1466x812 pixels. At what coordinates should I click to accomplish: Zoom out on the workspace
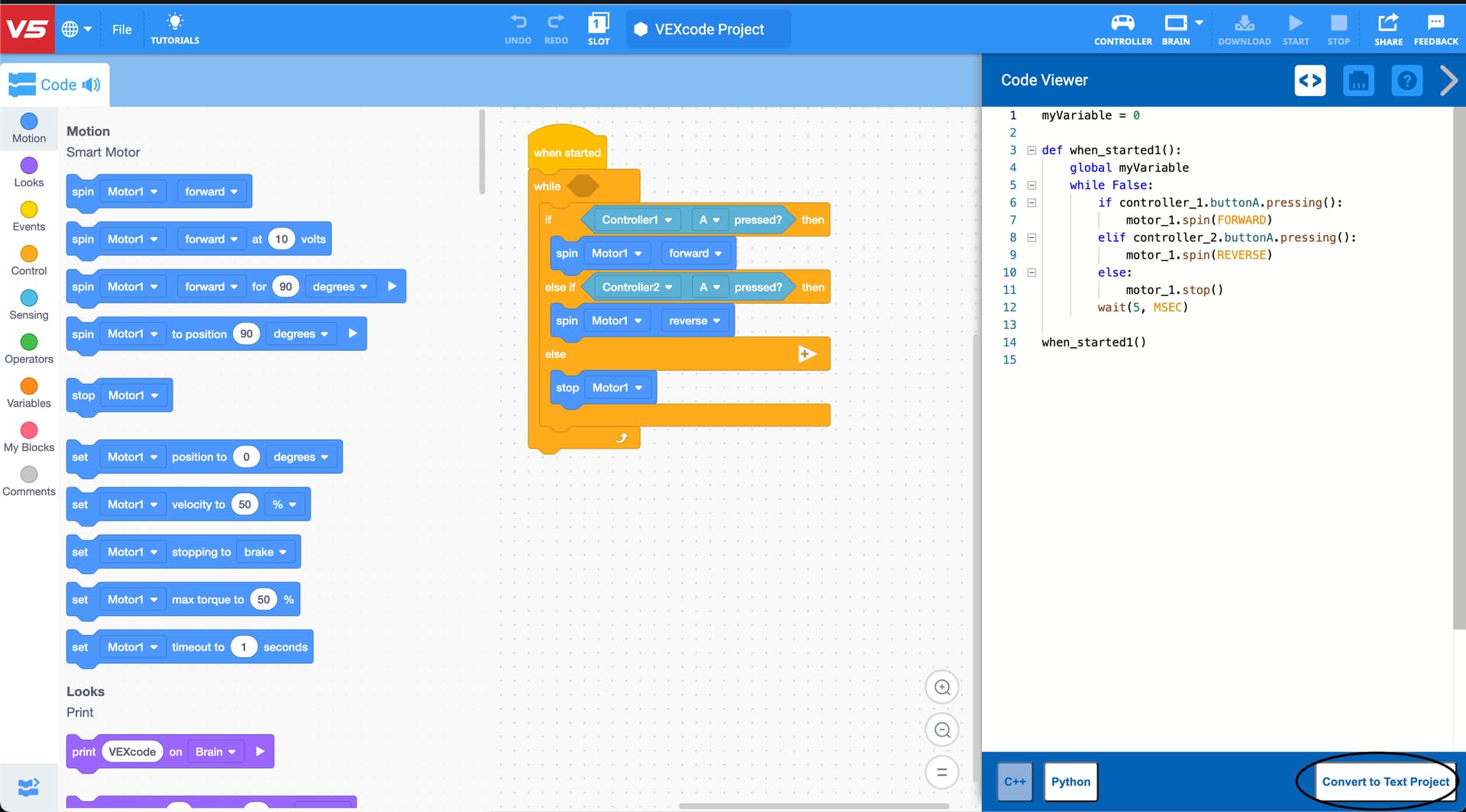pyautogui.click(x=942, y=730)
